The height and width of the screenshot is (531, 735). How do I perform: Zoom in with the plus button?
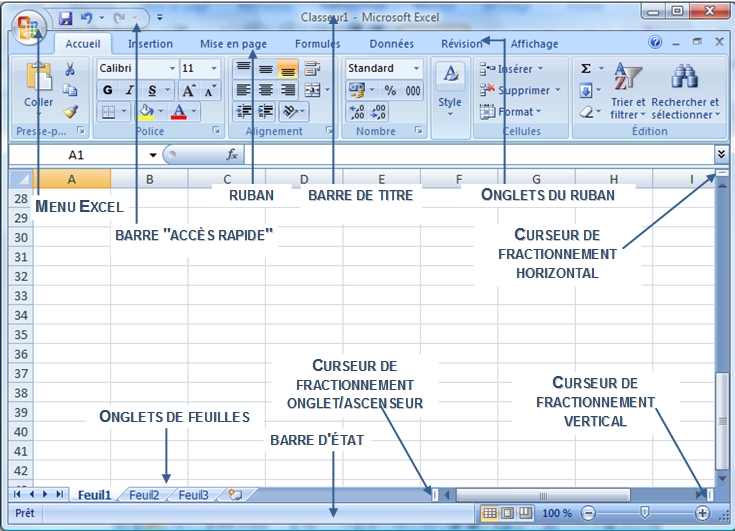pyautogui.click(x=702, y=513)
